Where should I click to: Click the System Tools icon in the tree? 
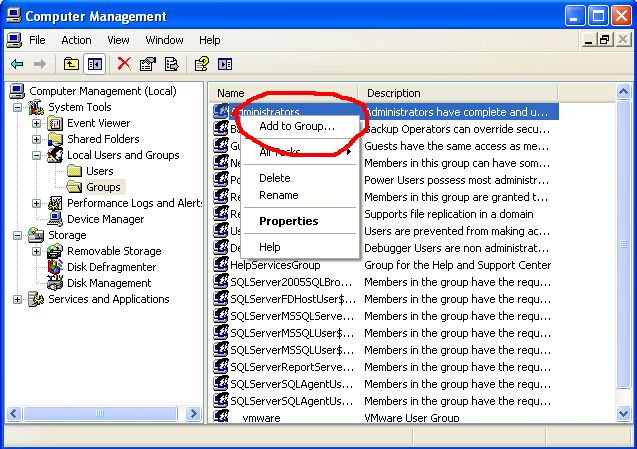click(x=36, y=107)
